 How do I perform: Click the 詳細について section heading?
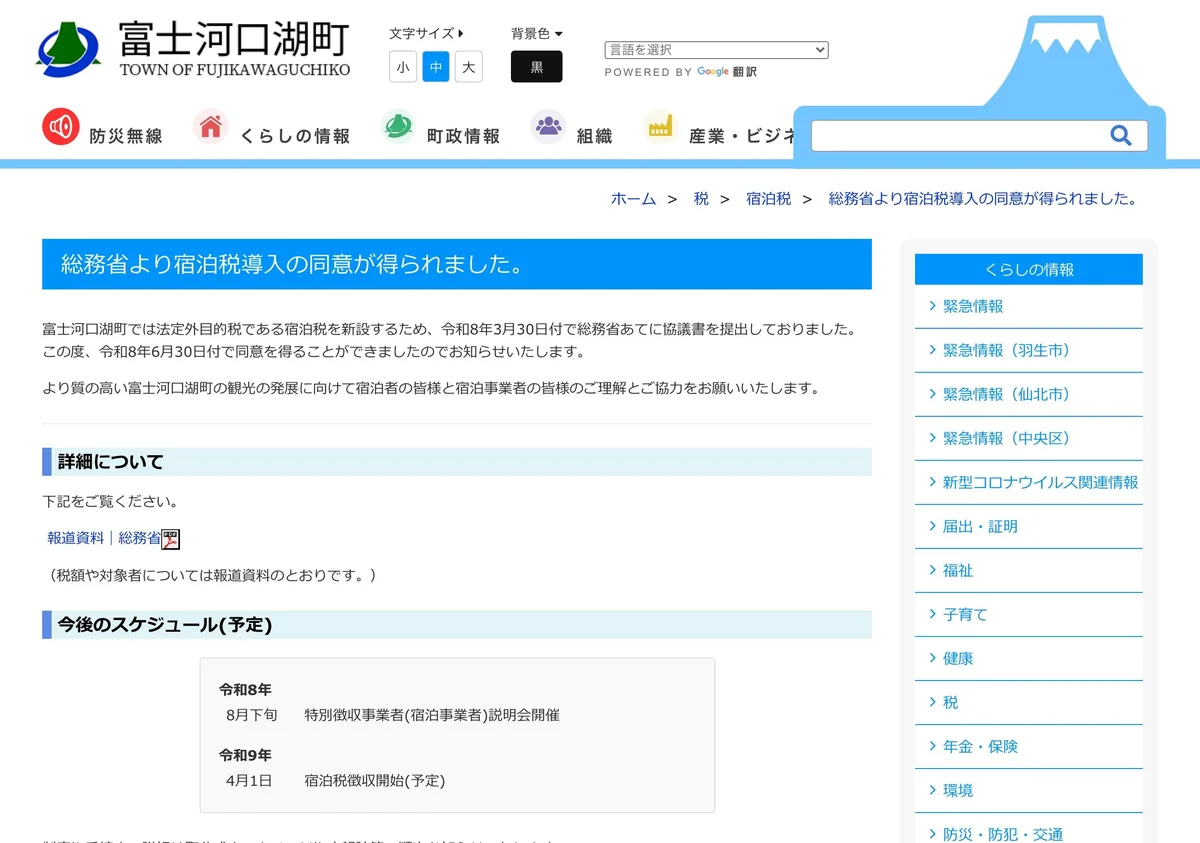click(110, 462)
